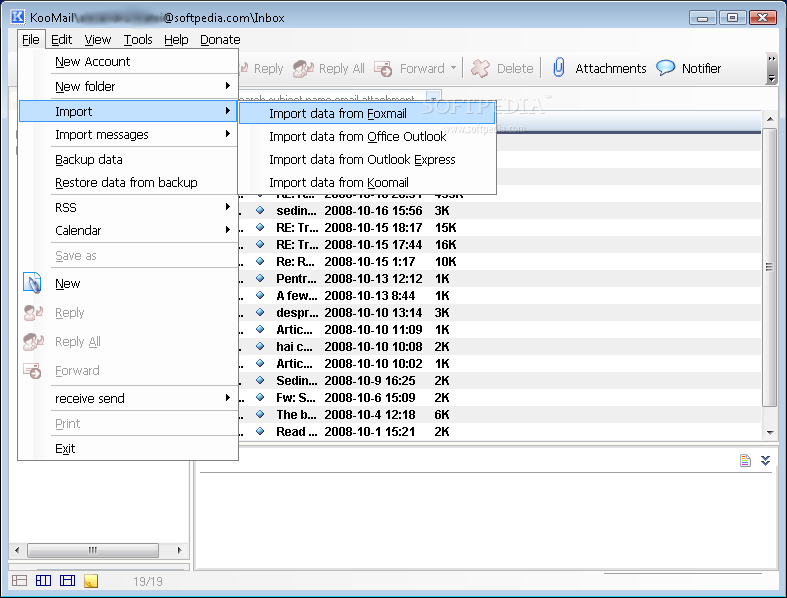The image size is (787, 598).
Task: Select message 'Fw: S...' dated 2008-10-6
Action: click(x=499, y=398)
